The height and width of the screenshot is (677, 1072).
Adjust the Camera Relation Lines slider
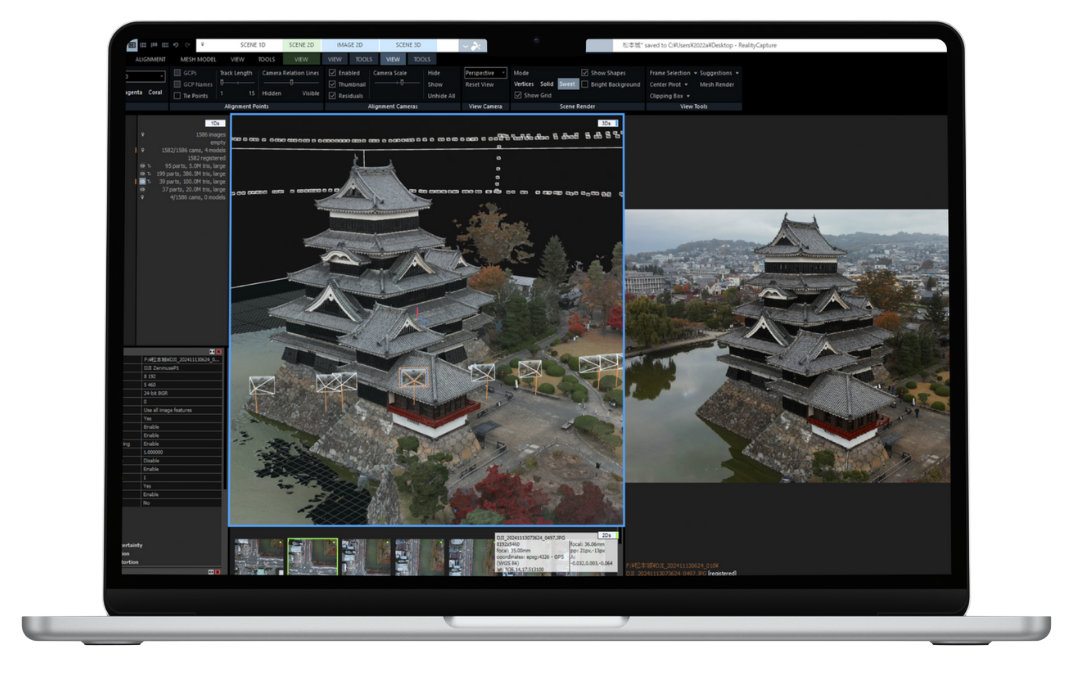click(291, 82)
